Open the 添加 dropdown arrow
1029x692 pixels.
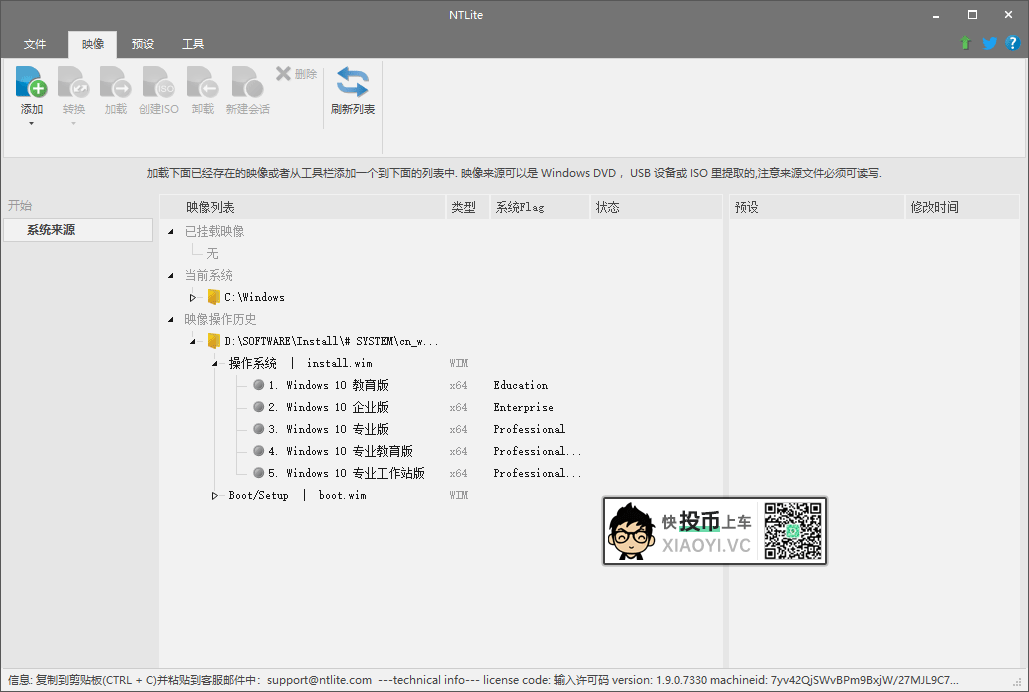click(x=31, y=123)
